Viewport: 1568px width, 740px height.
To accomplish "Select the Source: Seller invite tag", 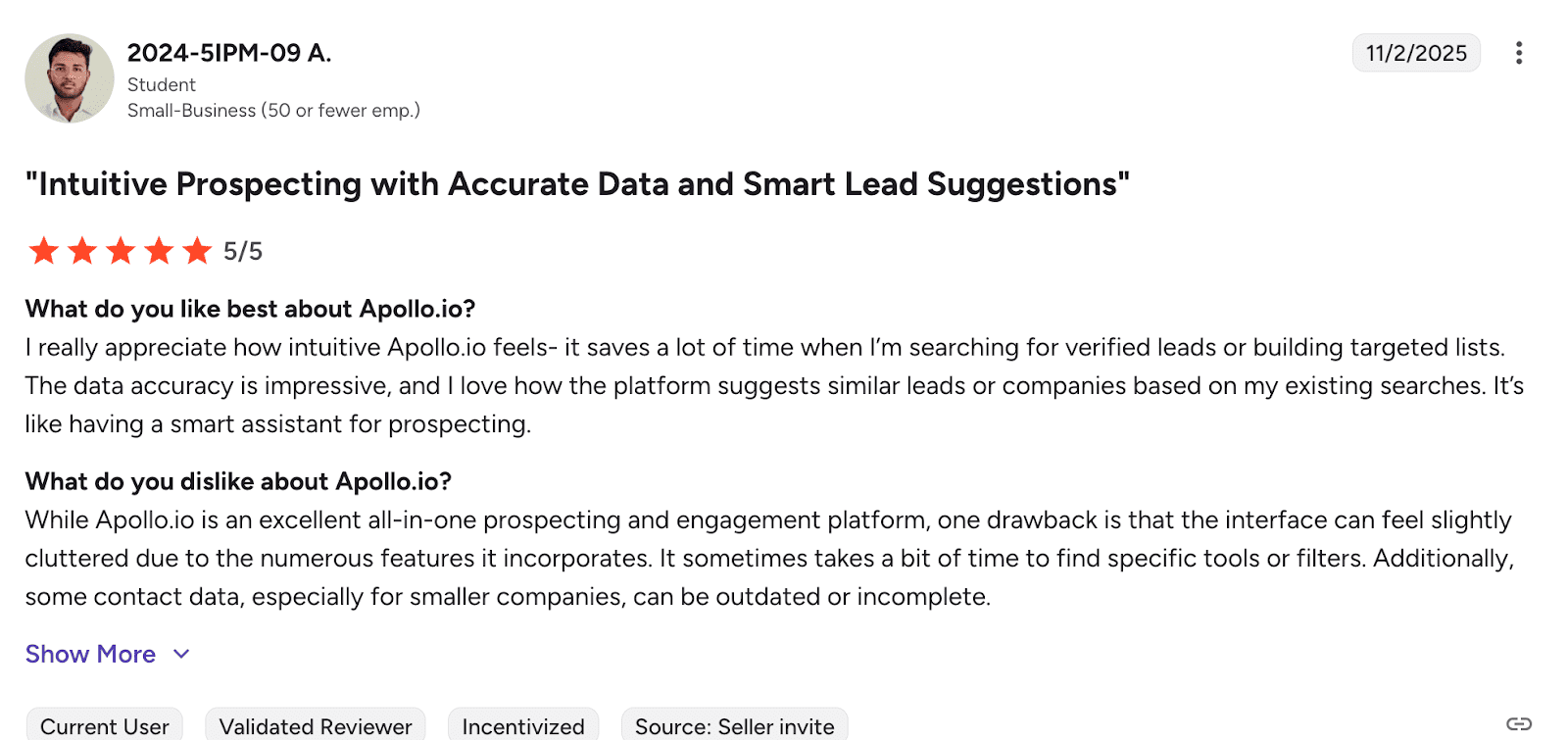I will (x=735, y=726).
